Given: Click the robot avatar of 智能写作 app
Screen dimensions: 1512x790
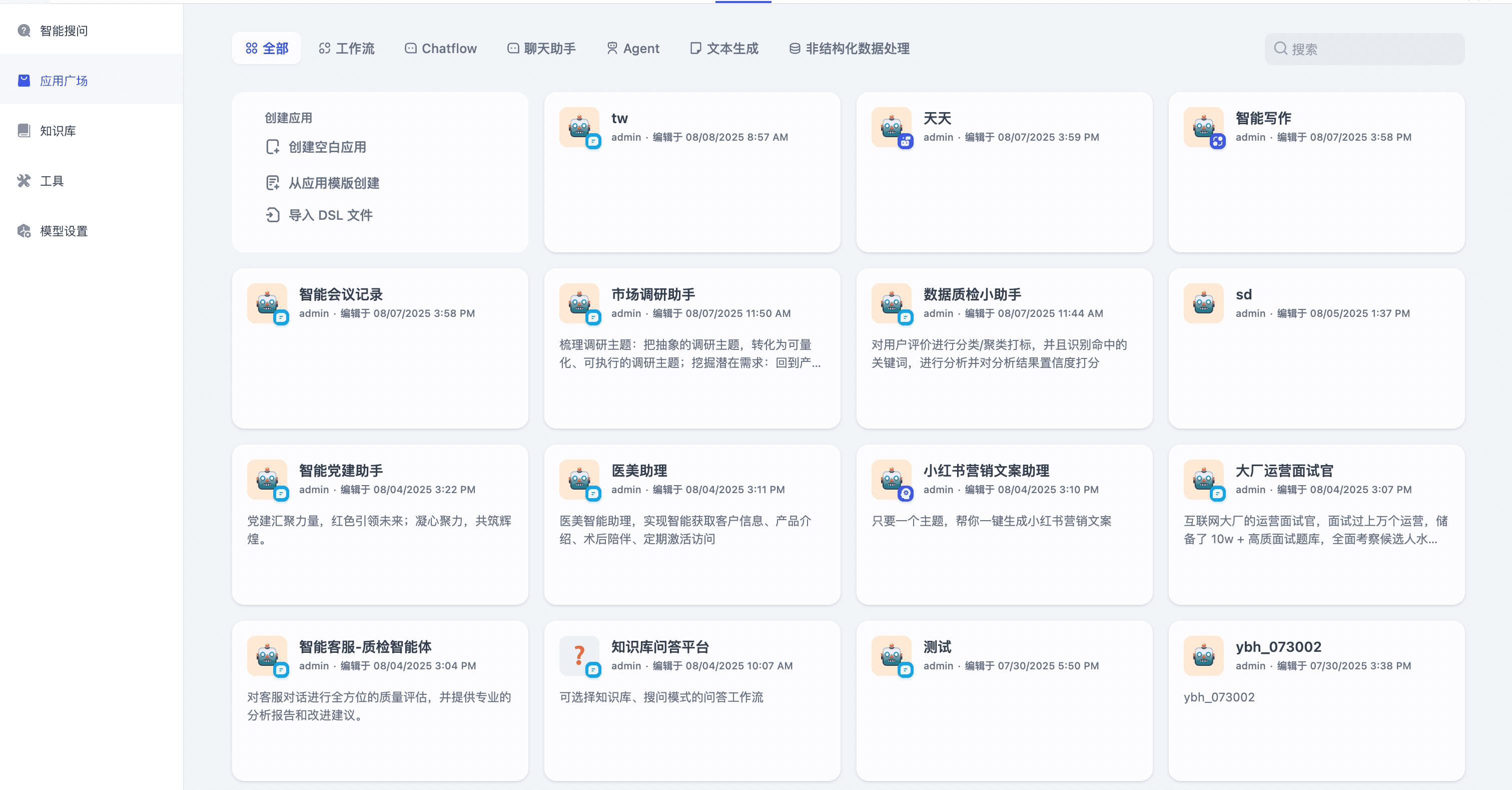Looking at the screenshot, I should click(1203, 126).
